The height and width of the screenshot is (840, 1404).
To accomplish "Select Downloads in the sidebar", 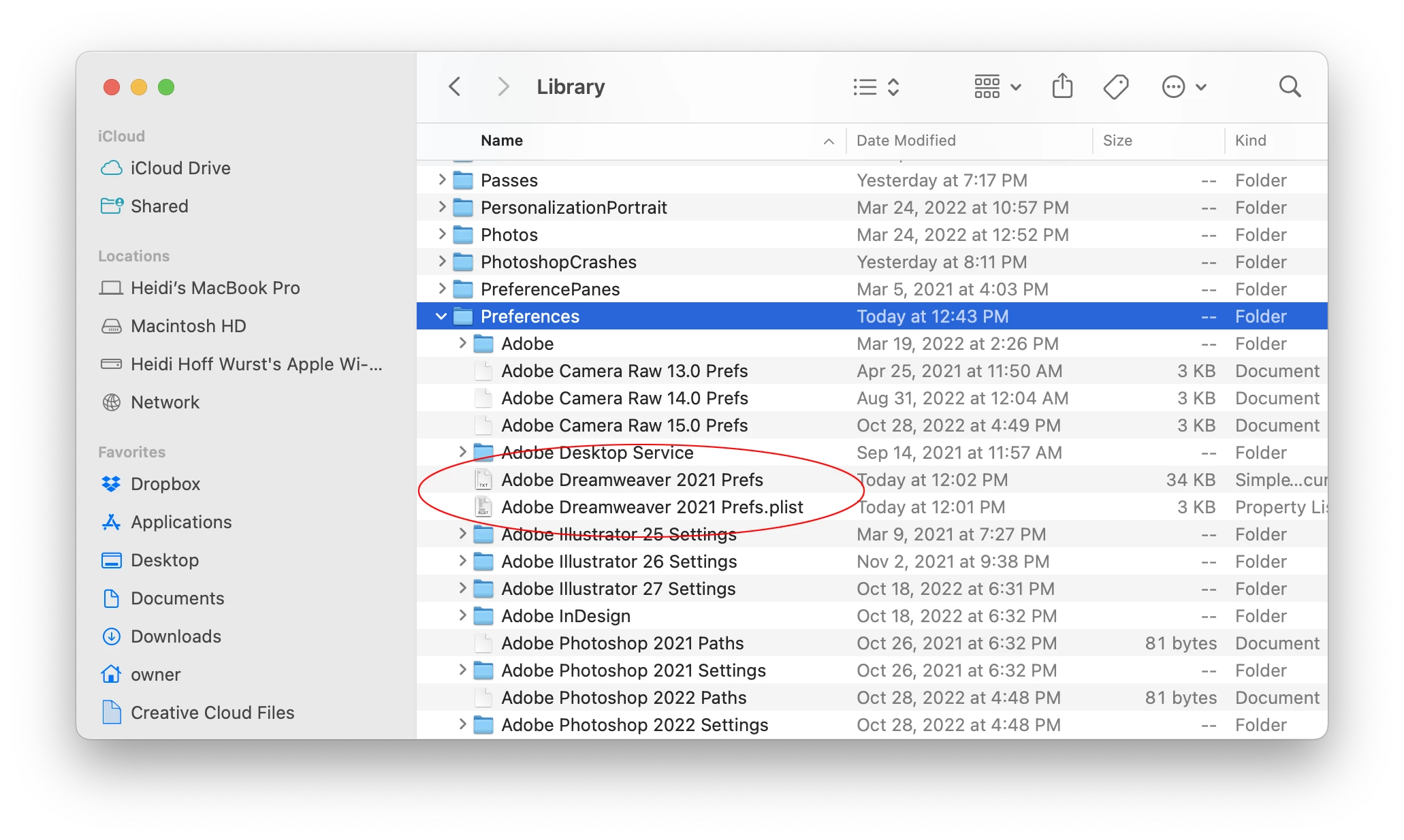I will (175, 636).
